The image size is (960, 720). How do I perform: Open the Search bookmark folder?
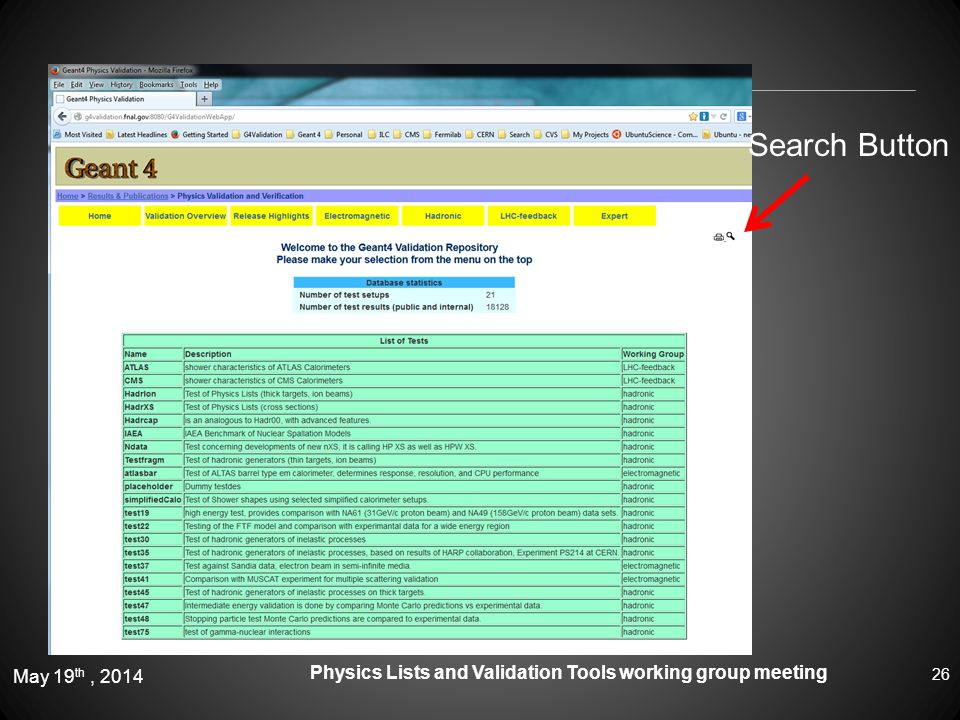click(514, 135)
